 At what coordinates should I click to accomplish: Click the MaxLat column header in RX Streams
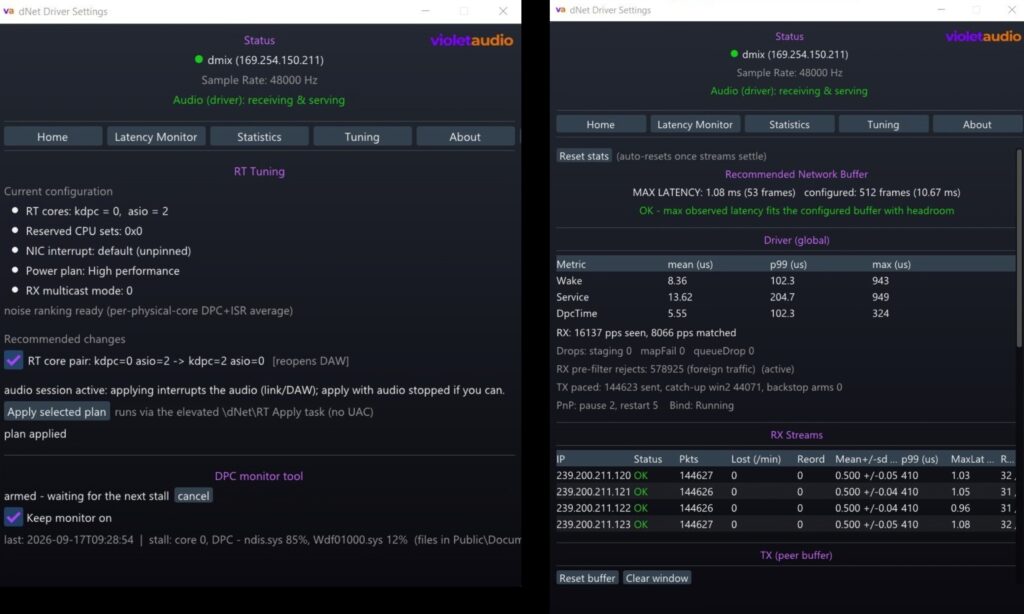click(972, 459)
